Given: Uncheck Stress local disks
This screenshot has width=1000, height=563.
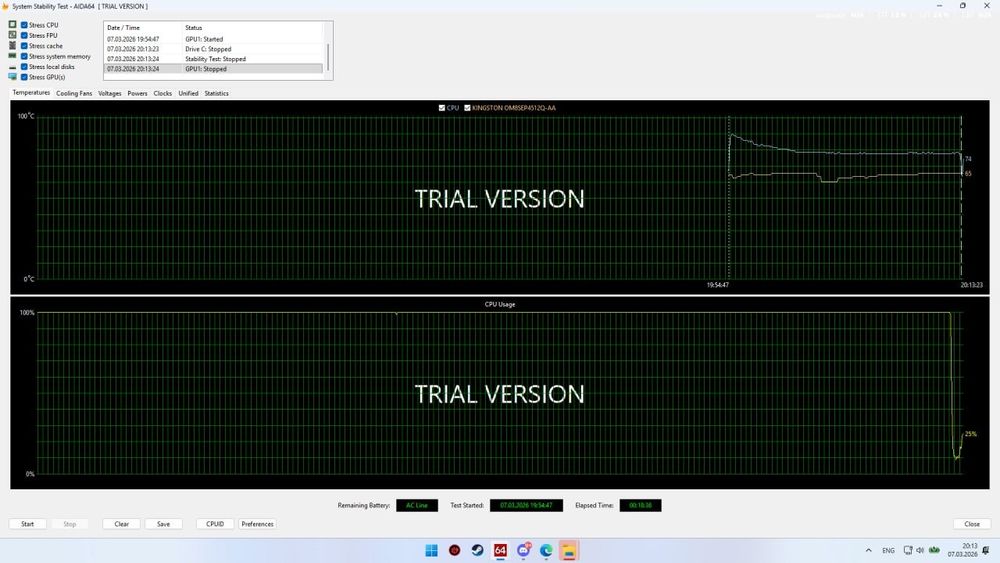Looking at the screenshot, I should 24,66.
